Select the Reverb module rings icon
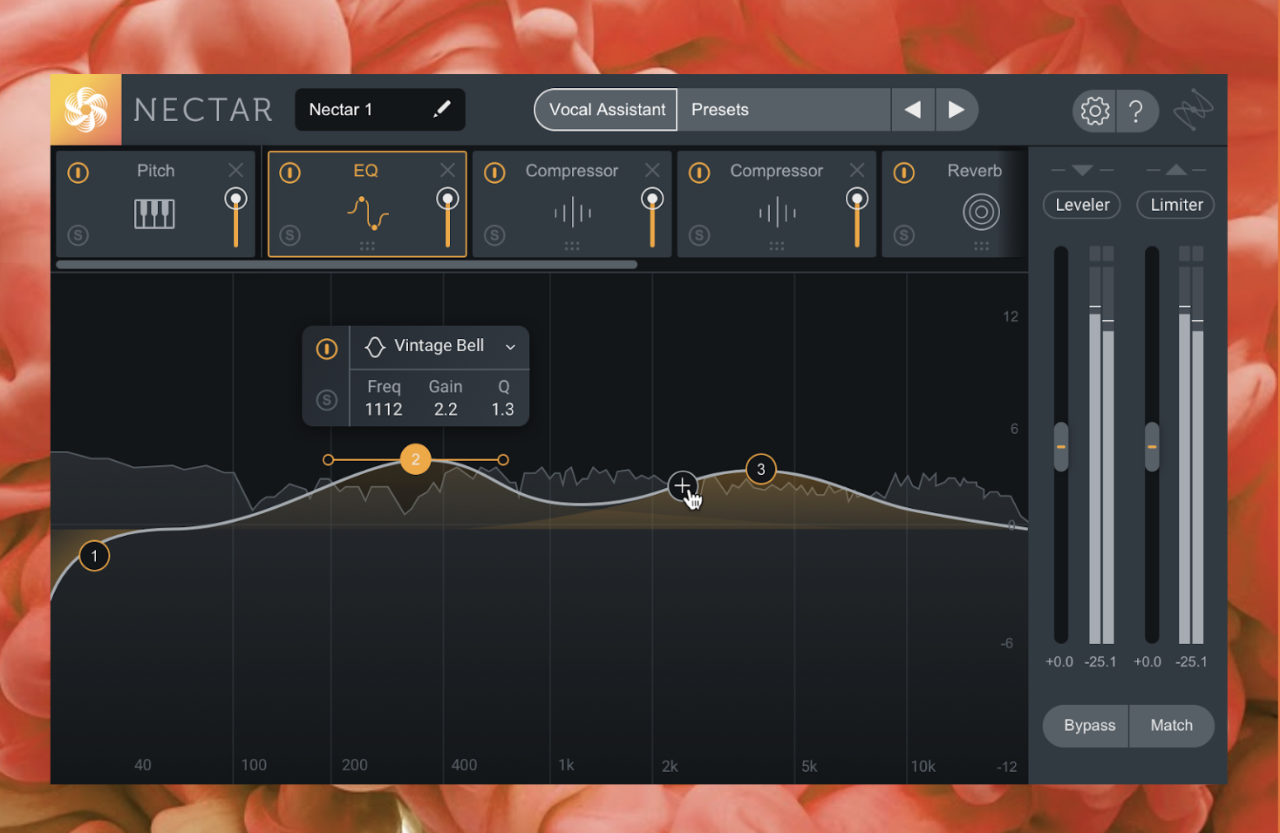Screen dimensions: 1280x833 click(x=981, y=213)
